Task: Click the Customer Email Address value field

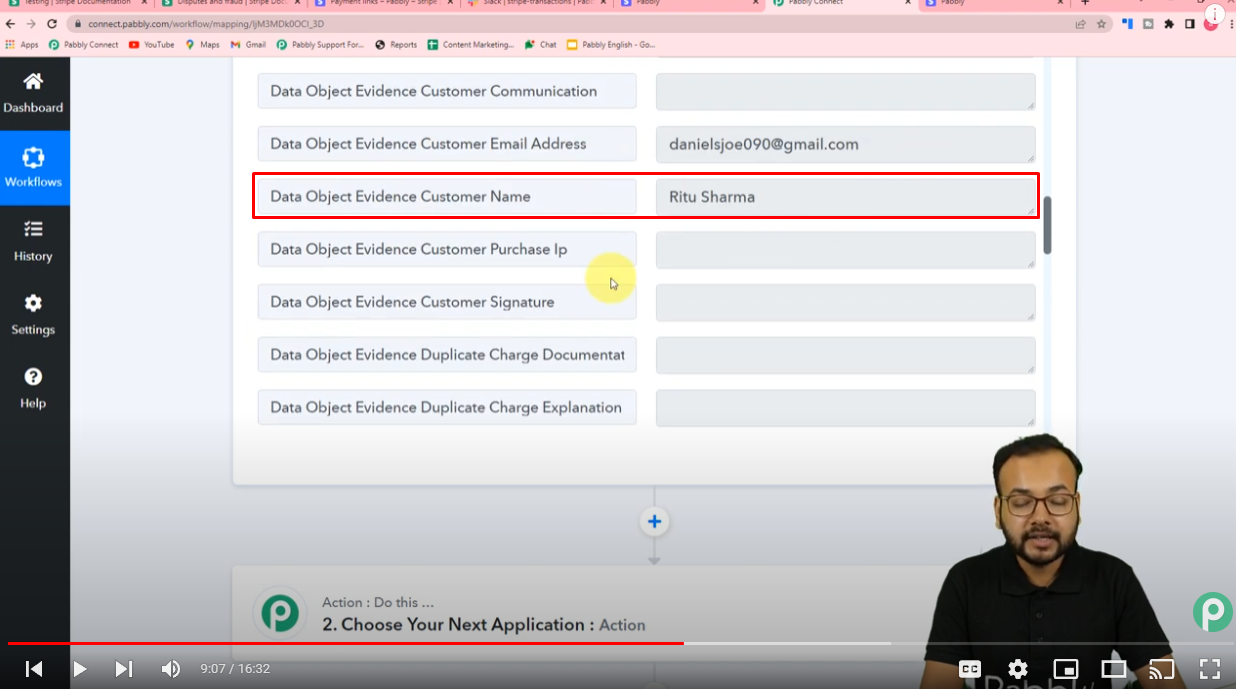Action: (845, 144)
